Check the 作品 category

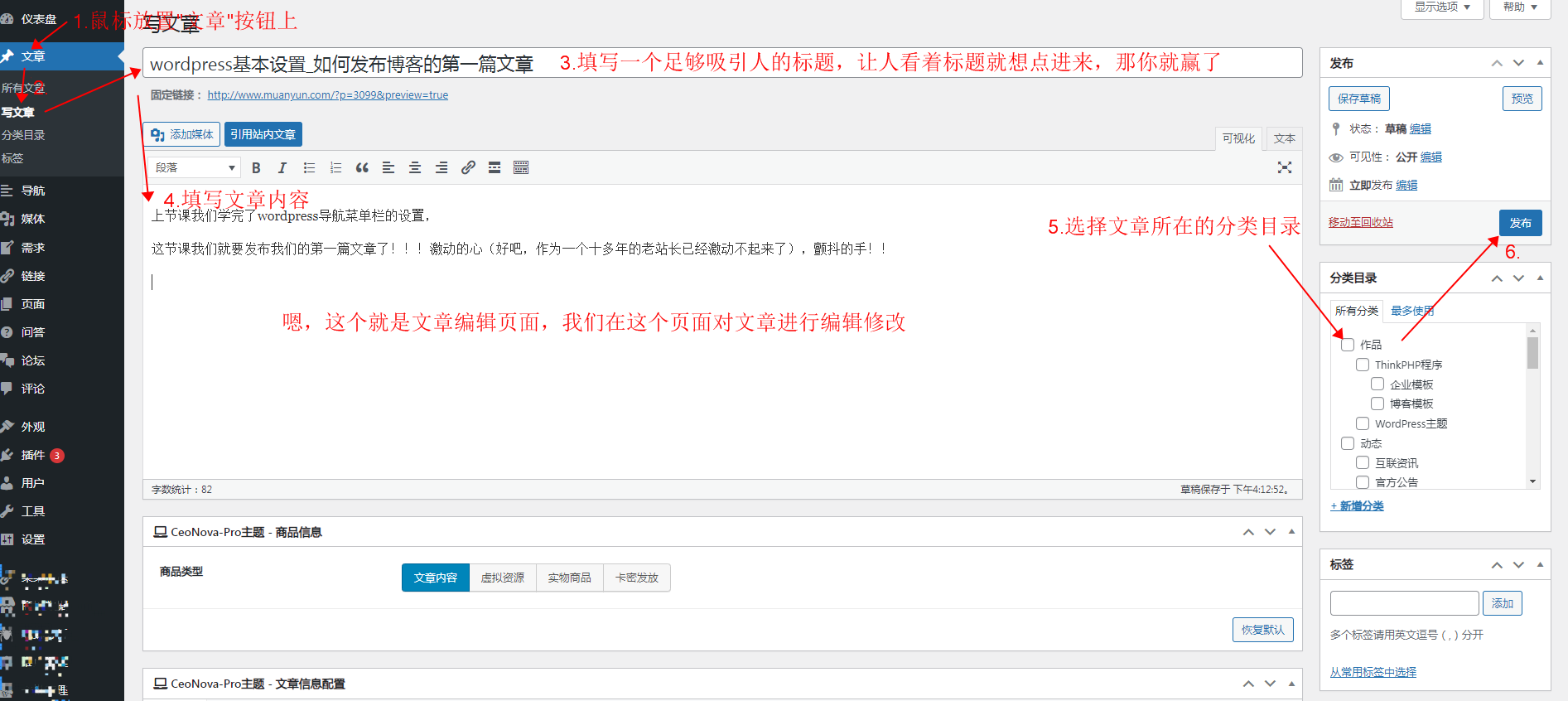click(1348, 345)
